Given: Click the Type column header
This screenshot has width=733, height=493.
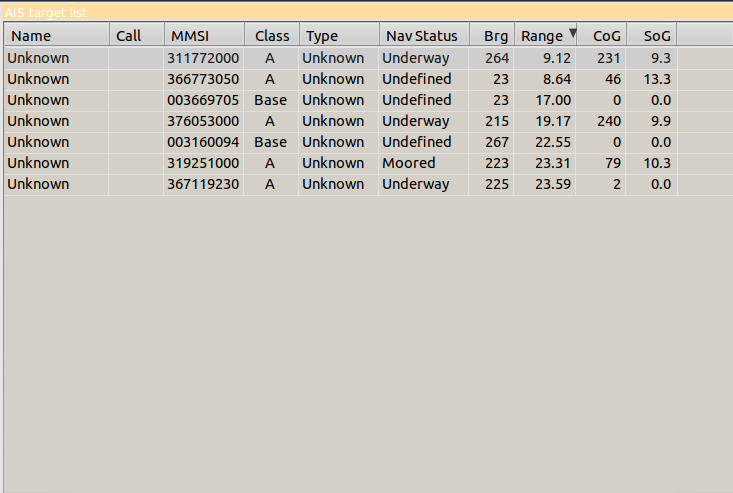Looking at the screenshot, I should [338, 36].
